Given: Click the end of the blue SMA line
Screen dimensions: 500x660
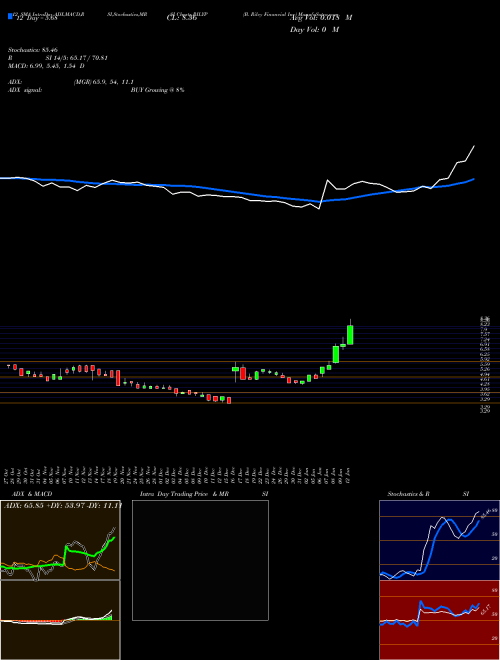Looking at the screenshot, I should tap(473, 179).
